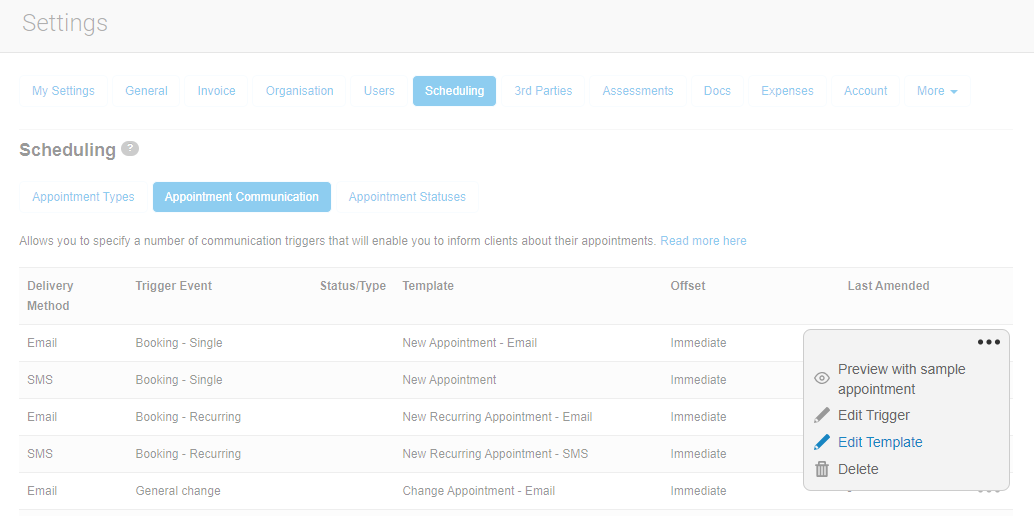This screenshot has height=516, width=1034.
Task: Choose Delete from the popup menu
Action: coord(858,469)
